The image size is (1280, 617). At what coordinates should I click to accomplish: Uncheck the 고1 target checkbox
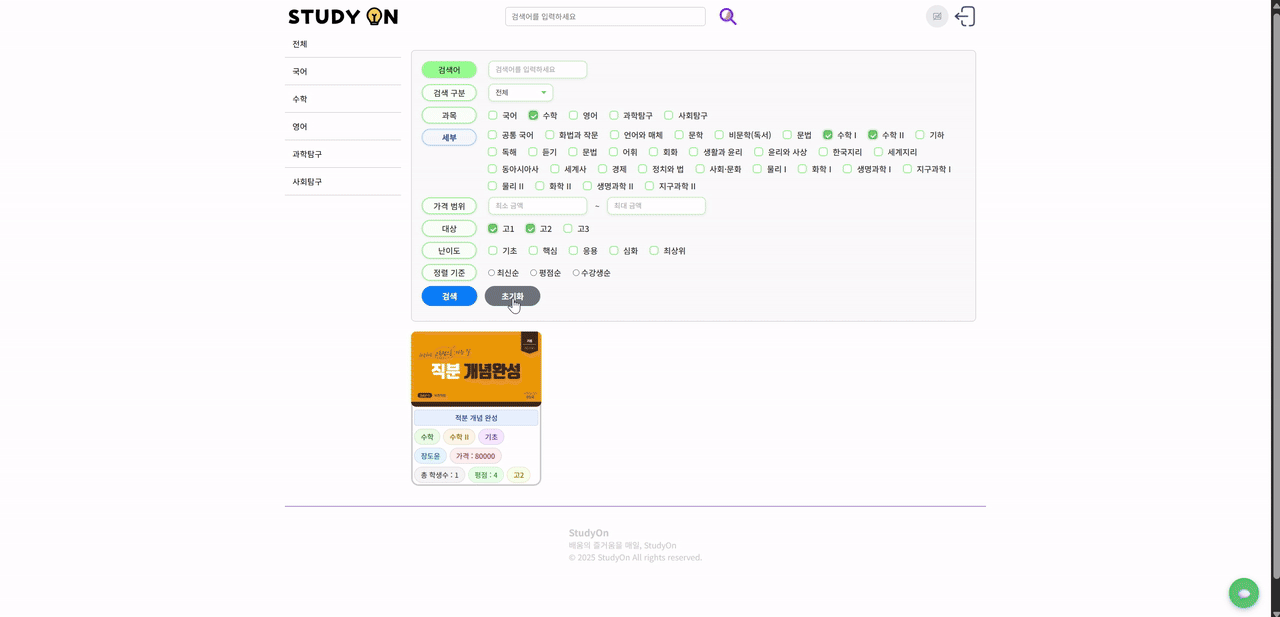point(493,228)
